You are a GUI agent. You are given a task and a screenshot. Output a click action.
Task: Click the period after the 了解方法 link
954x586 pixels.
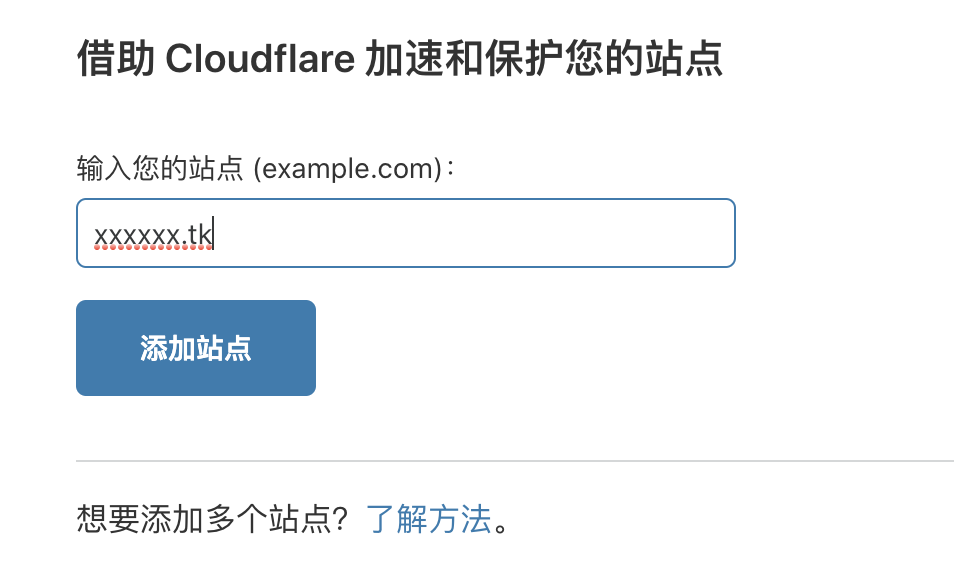[501, 526]
